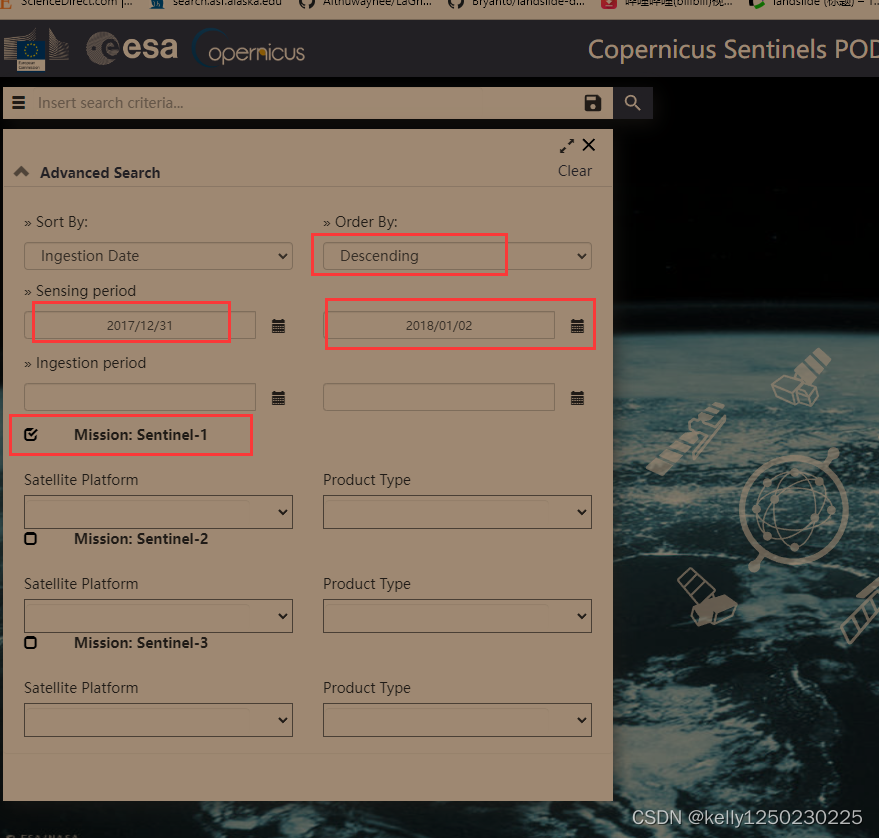Open Sentinel-3 Product Type dropdown
Screen dimensions: 879x838
click(457, 720)
